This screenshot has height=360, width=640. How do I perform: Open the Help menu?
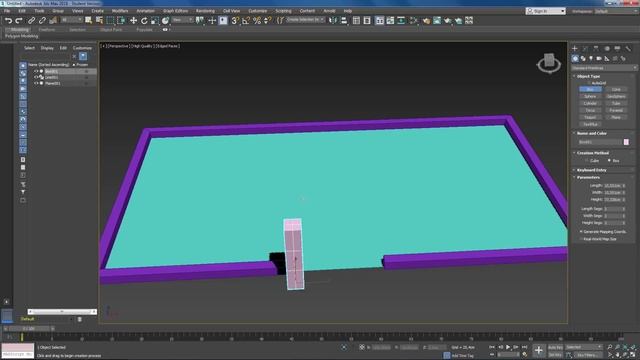(348, 11)
